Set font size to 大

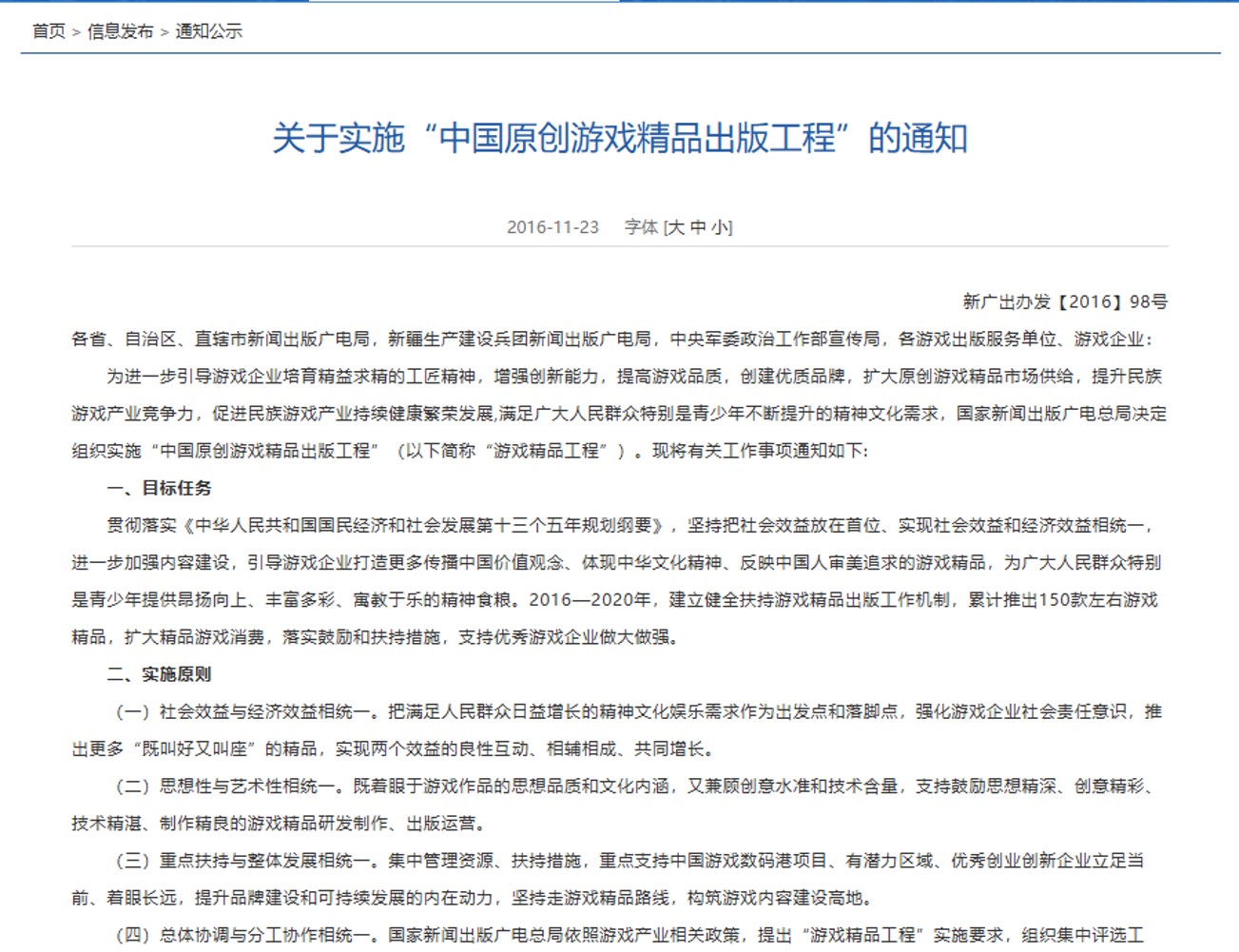point(675,227)
